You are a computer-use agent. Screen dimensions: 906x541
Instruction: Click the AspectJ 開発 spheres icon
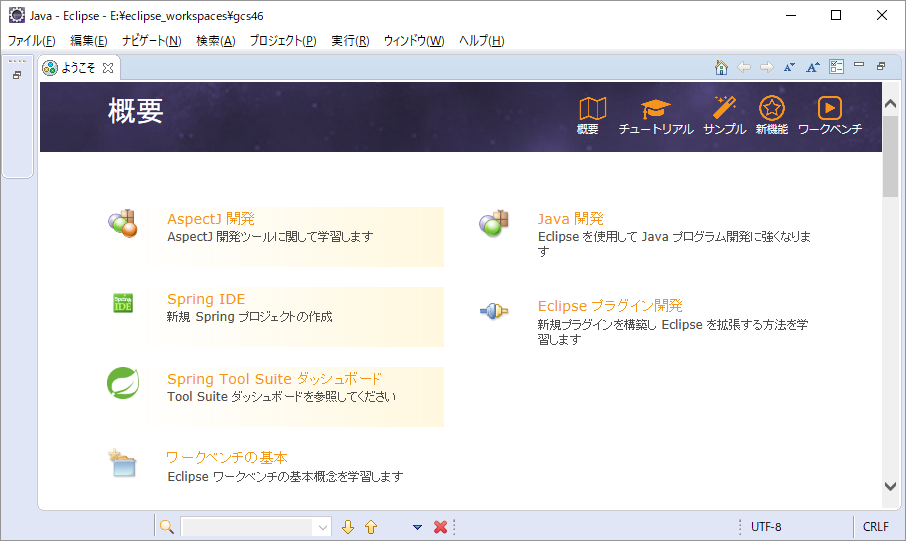tap(122, 223)
